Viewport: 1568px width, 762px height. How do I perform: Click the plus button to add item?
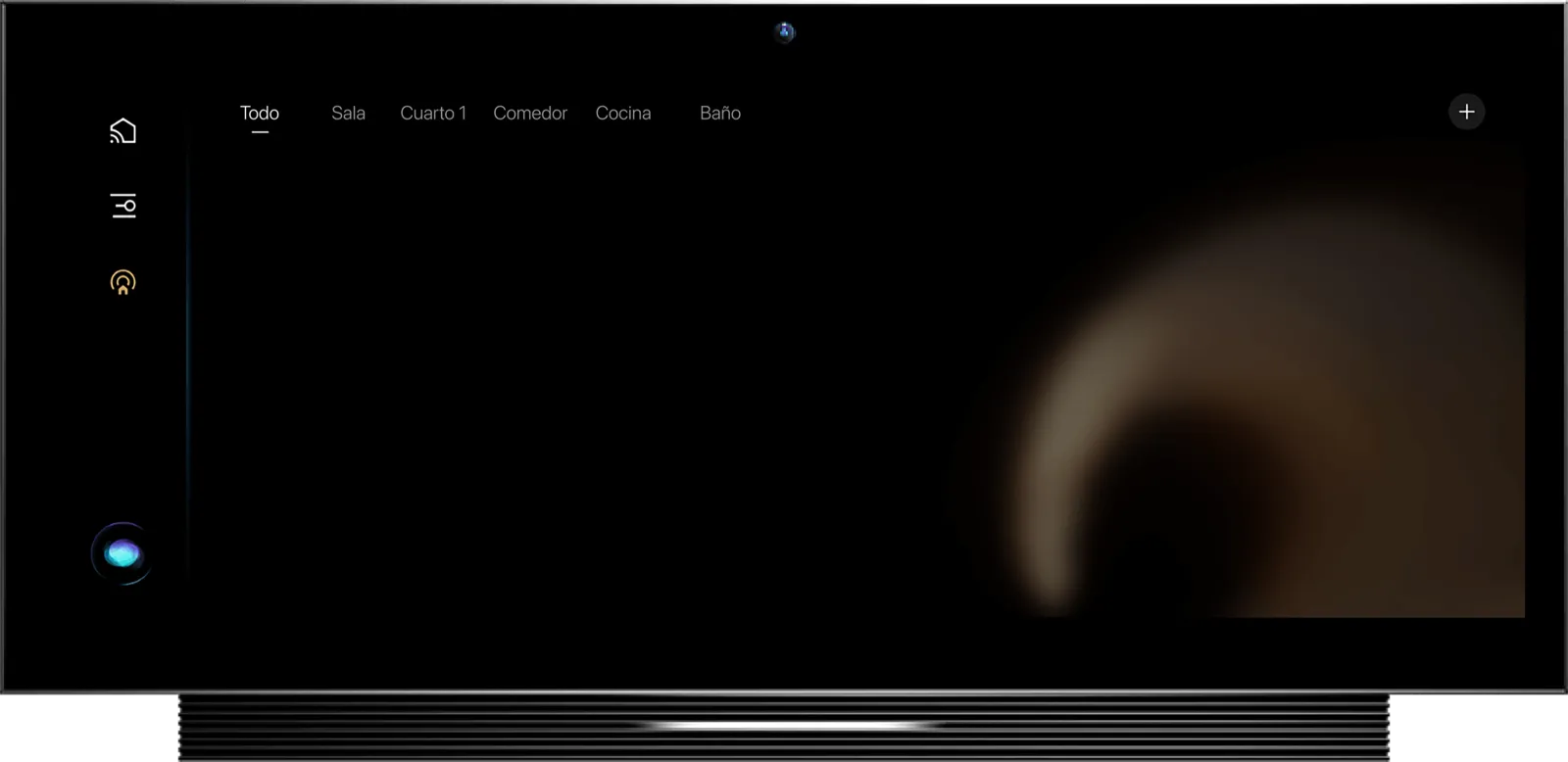(x=1466, y=112)
